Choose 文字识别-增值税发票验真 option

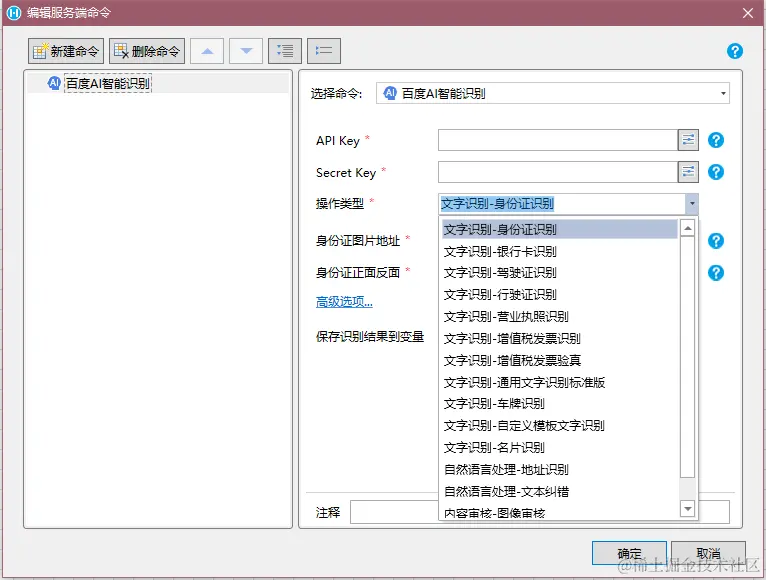click(560, 360)
